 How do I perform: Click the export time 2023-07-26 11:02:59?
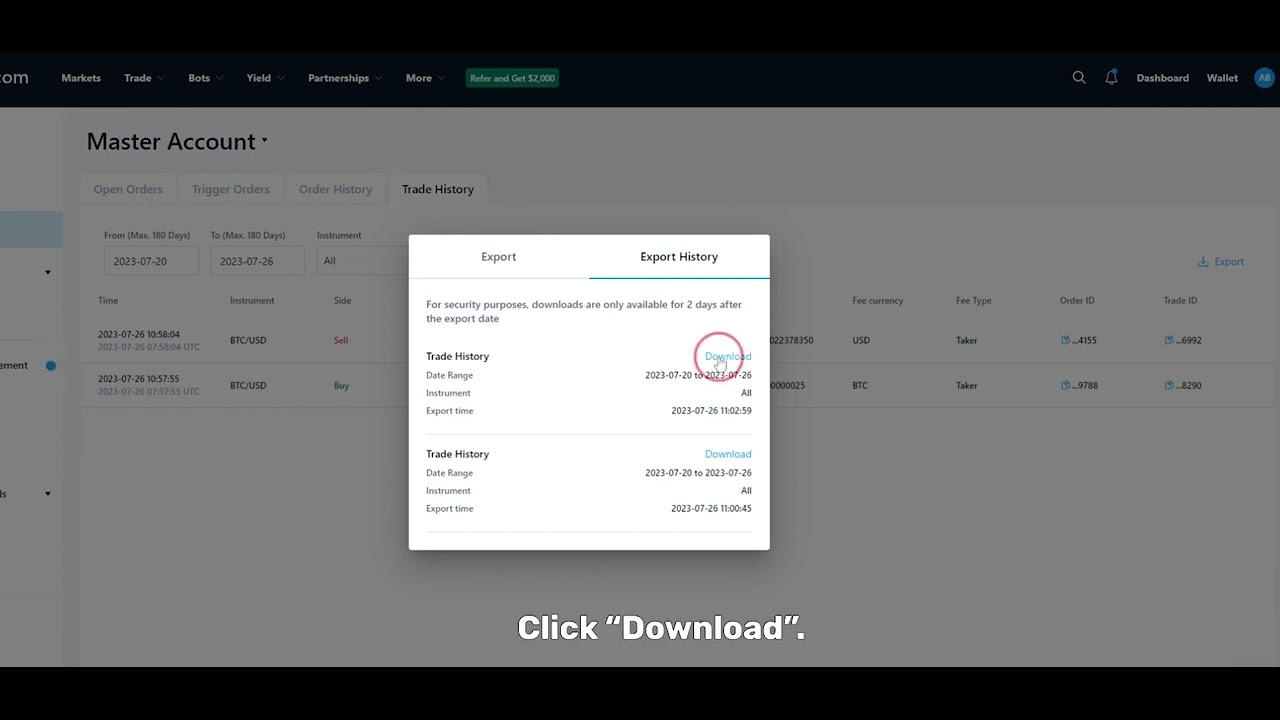pos(711,411)
